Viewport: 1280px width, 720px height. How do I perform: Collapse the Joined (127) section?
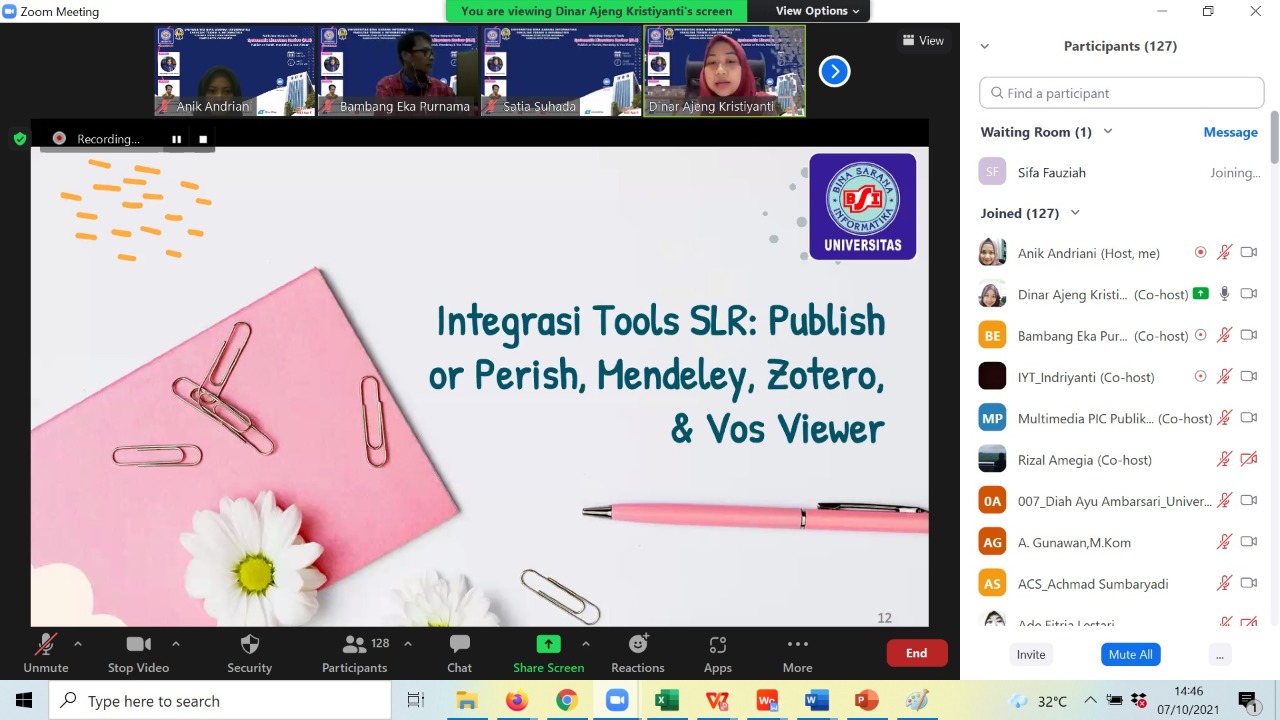click(x=1075, y=213)
